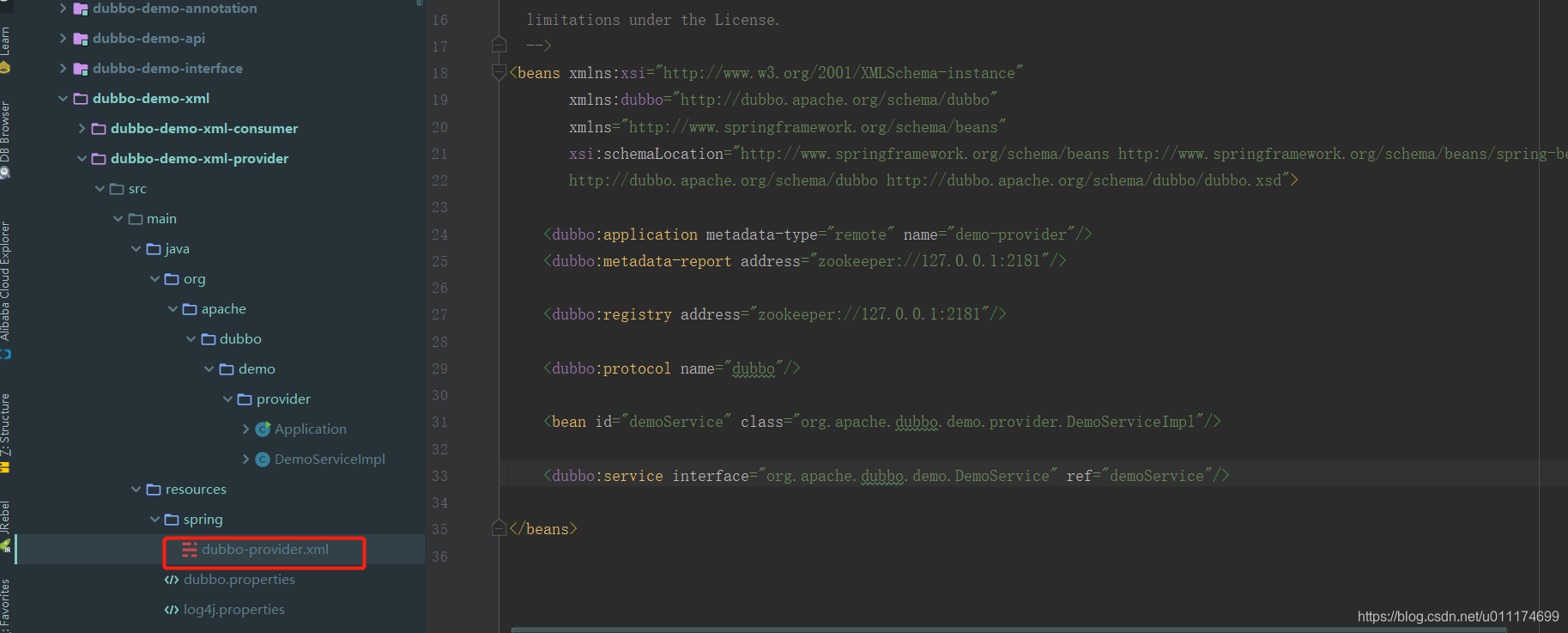Select the dubbo package label
The height and width of the screenshot is (633, 1568).
pos(240,339)
